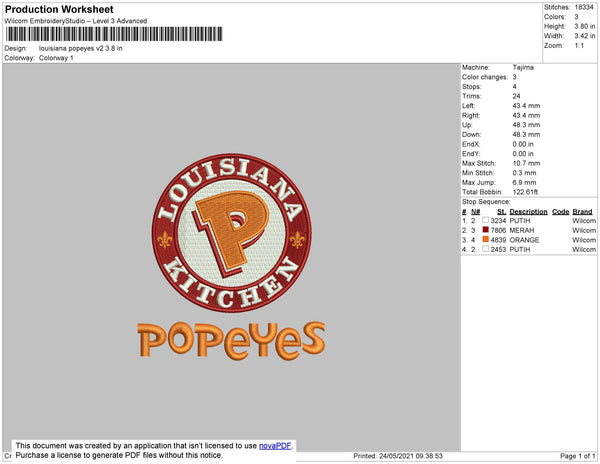Image resolution: width=600 pixels, height=464 pixels.
Task: Click the 'Up:' value 48.3 mm
Action: [527, 125]
